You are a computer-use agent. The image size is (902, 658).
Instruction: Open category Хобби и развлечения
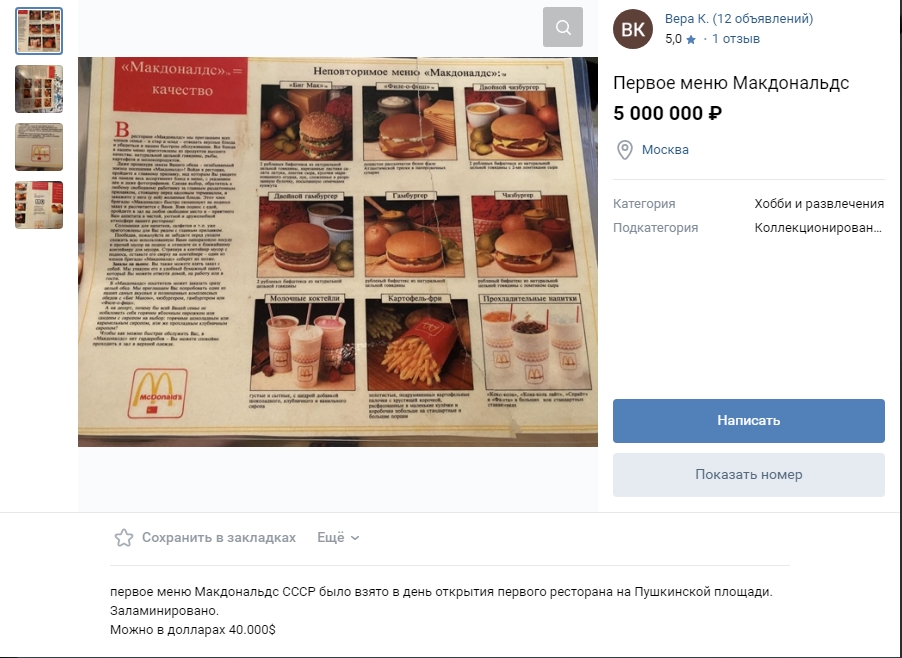819,204
